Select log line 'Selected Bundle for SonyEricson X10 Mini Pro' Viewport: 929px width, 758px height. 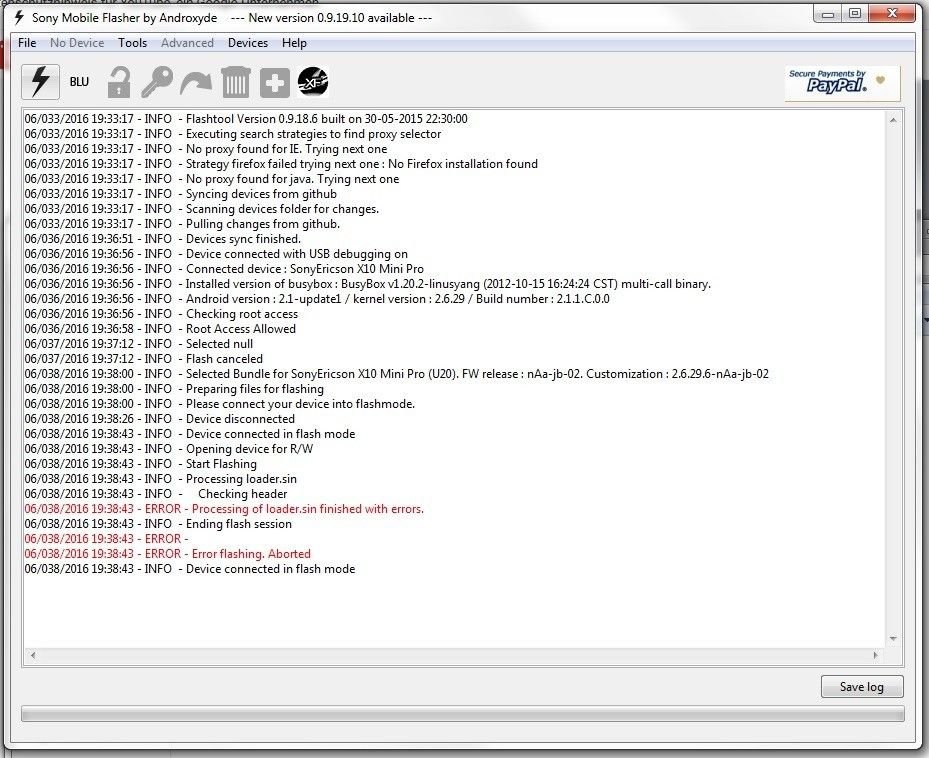click(397, 374)
